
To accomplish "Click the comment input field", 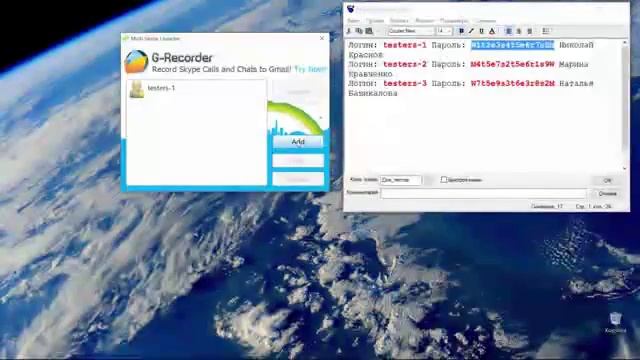I will click(483, 193).
